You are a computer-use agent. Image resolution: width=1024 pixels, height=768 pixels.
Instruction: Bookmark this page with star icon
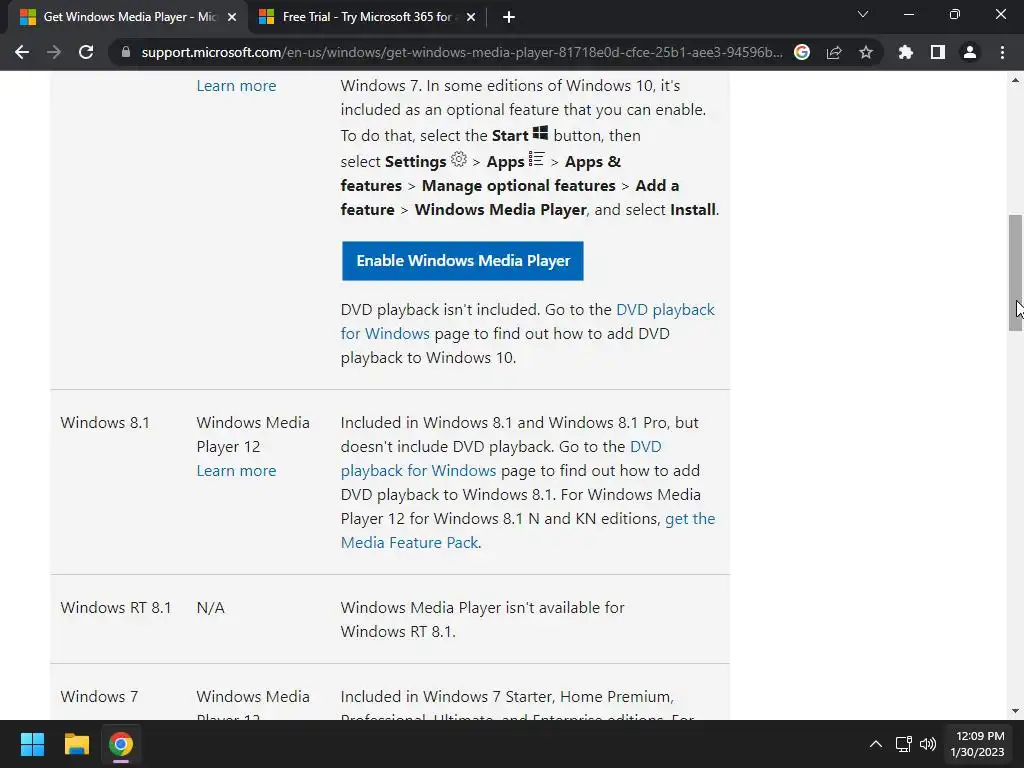click(866, 52)
